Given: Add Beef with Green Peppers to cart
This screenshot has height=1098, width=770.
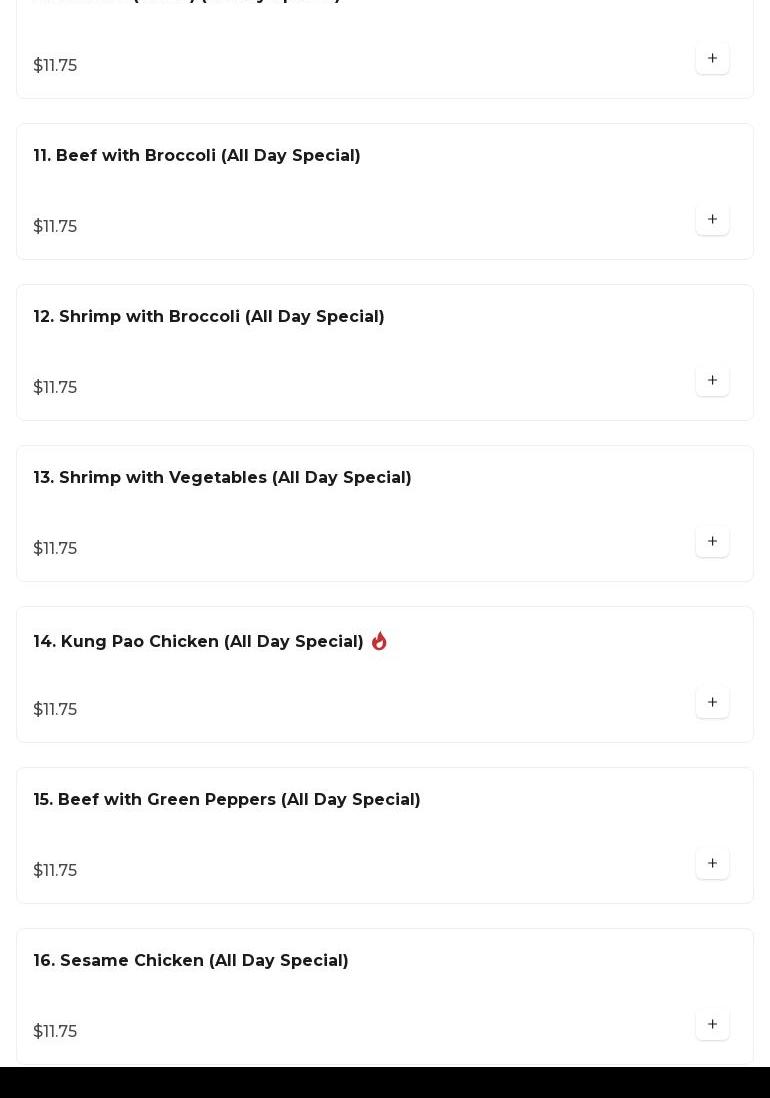Looking at the screenshot, I should tap(712, 864).
